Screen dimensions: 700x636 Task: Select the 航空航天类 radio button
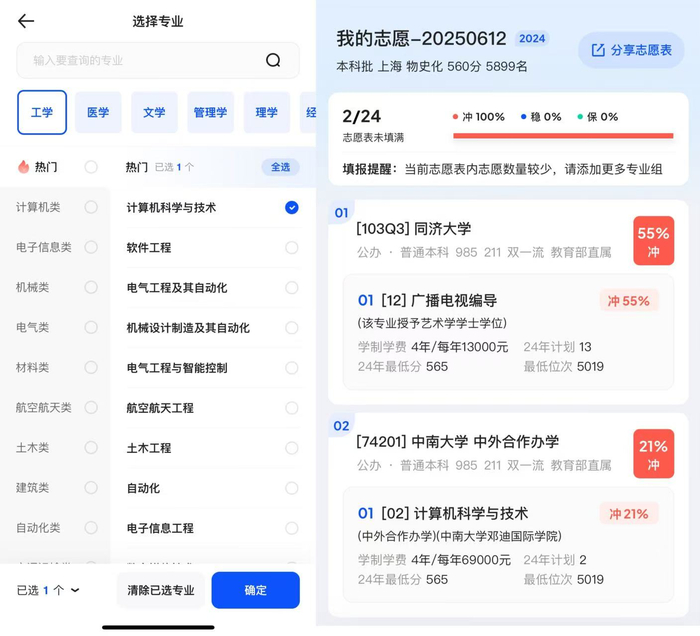tap(91, 407)
